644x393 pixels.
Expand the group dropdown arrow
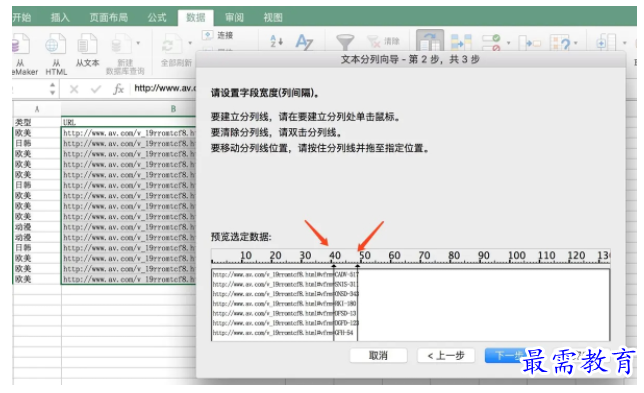pos(624,43)
